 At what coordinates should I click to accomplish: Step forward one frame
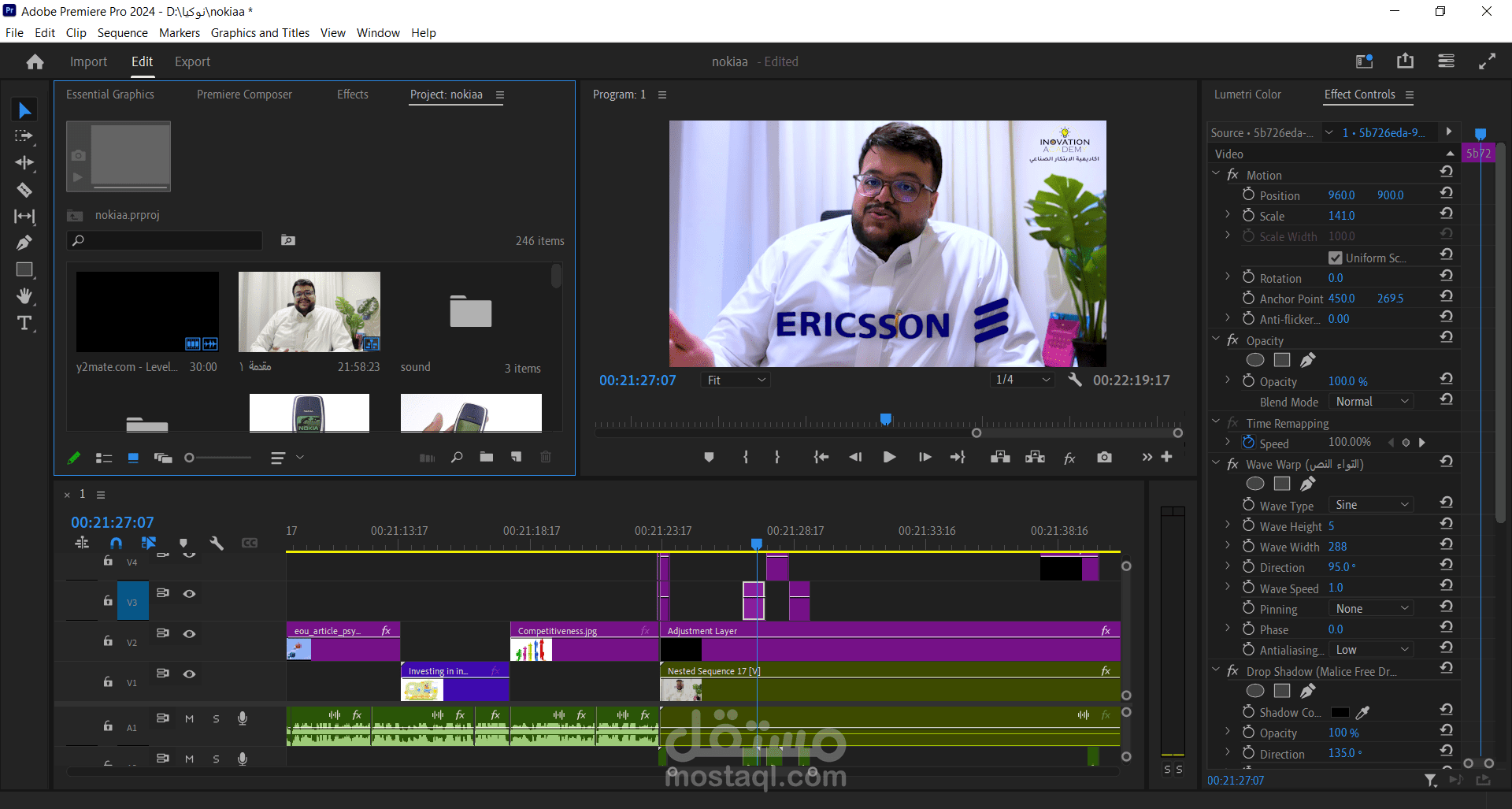(925, 457)
